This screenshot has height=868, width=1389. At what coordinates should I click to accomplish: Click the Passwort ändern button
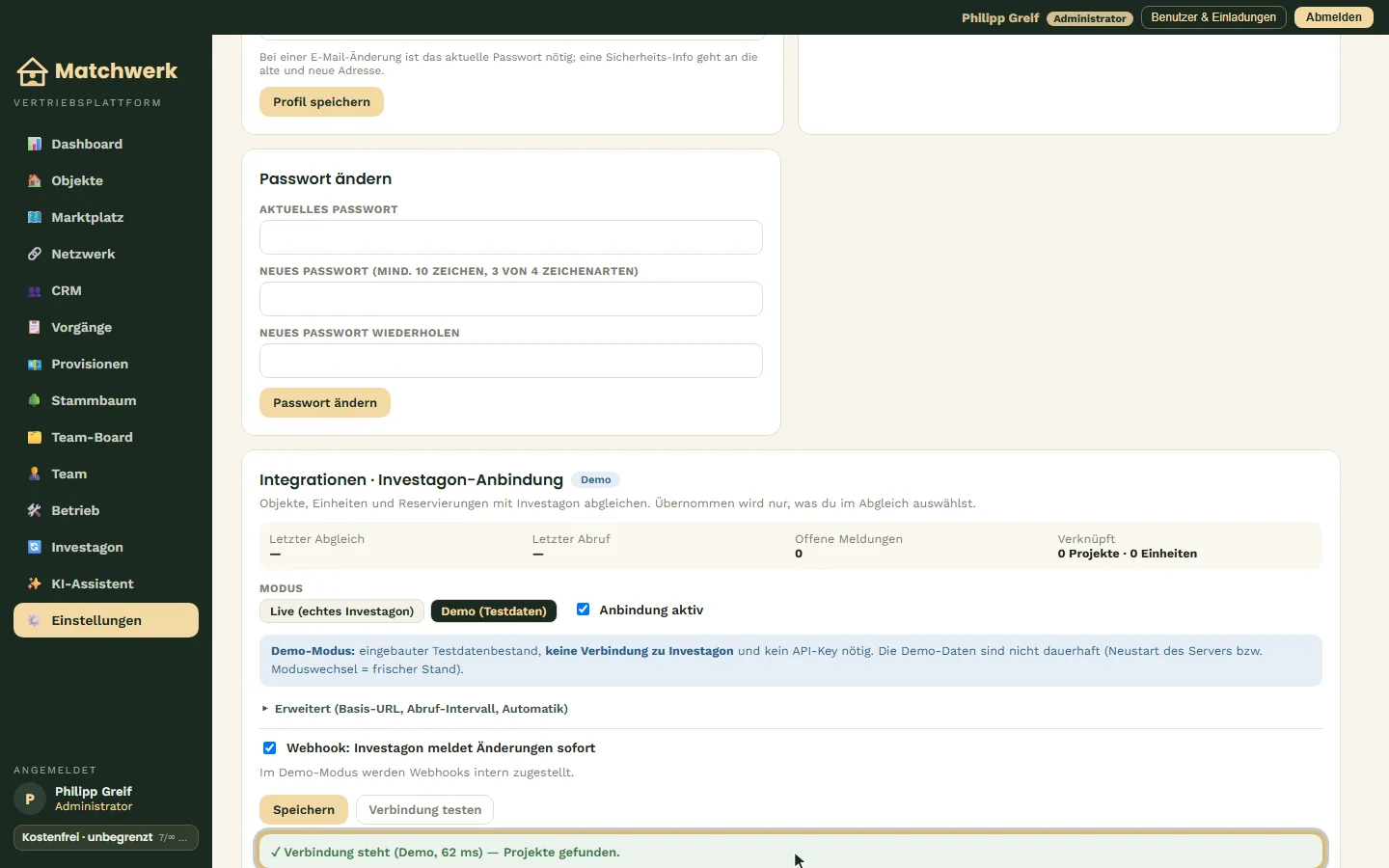(x=325, y=403)
